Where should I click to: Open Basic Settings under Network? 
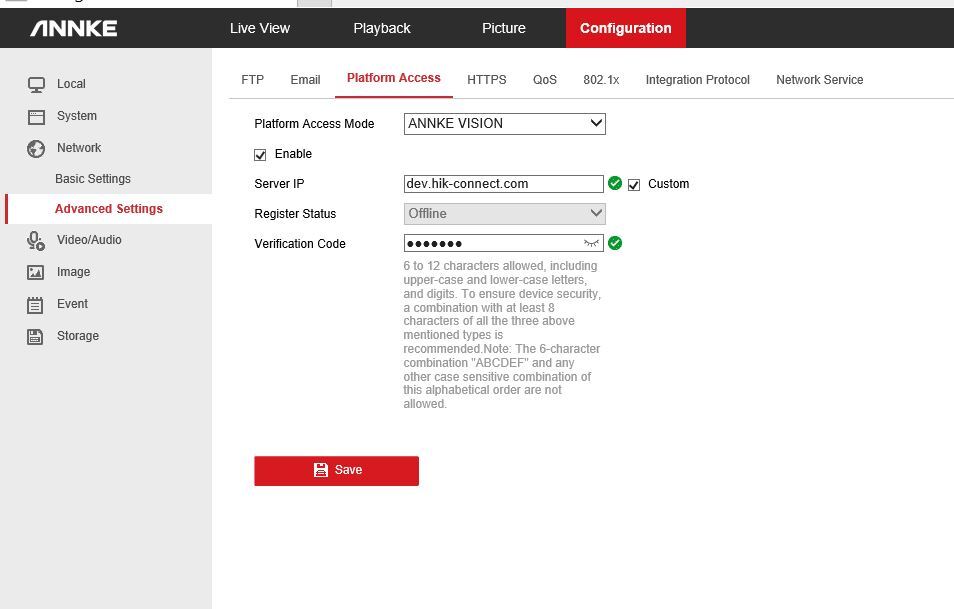tap(93, 179)
